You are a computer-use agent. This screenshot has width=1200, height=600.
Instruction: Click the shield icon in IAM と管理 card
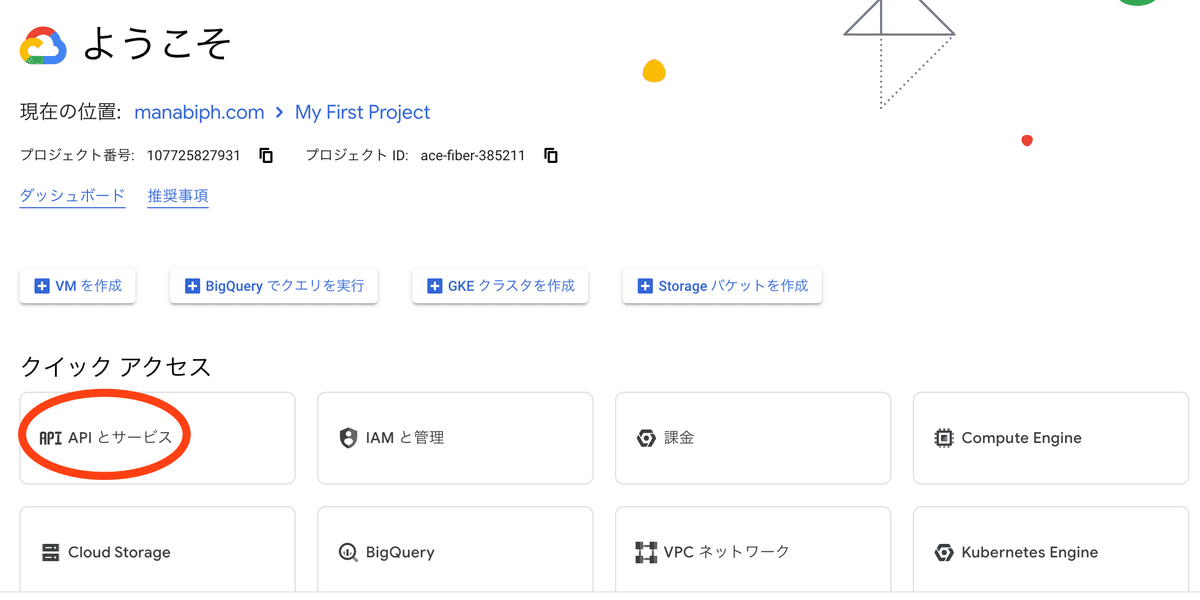coord(348,438)
